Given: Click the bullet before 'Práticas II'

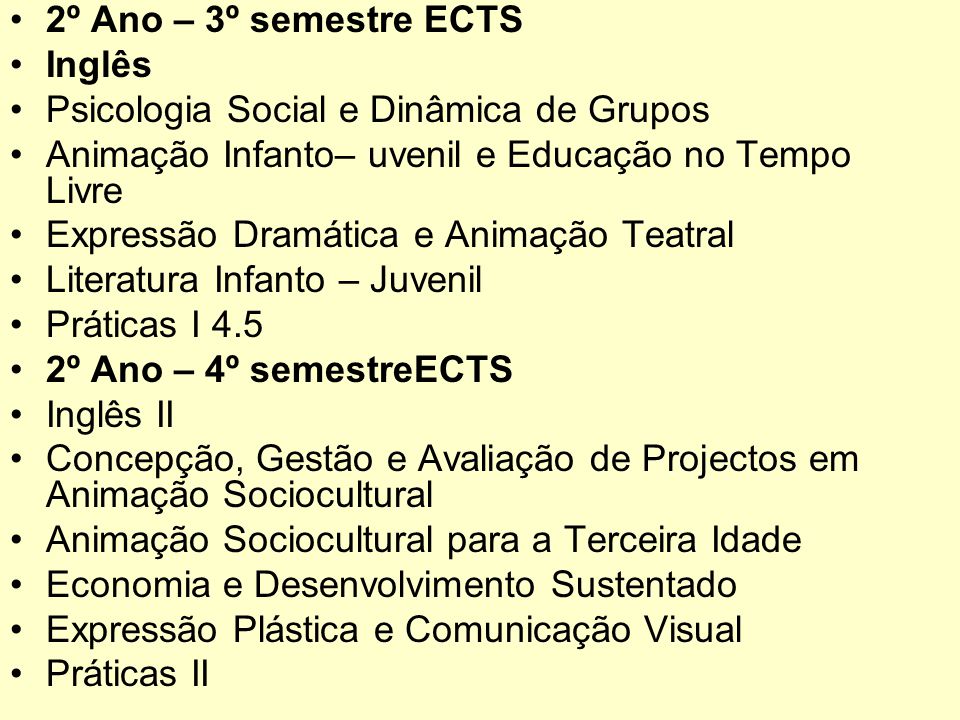Looking at the screenshot, I should point(17,675).
